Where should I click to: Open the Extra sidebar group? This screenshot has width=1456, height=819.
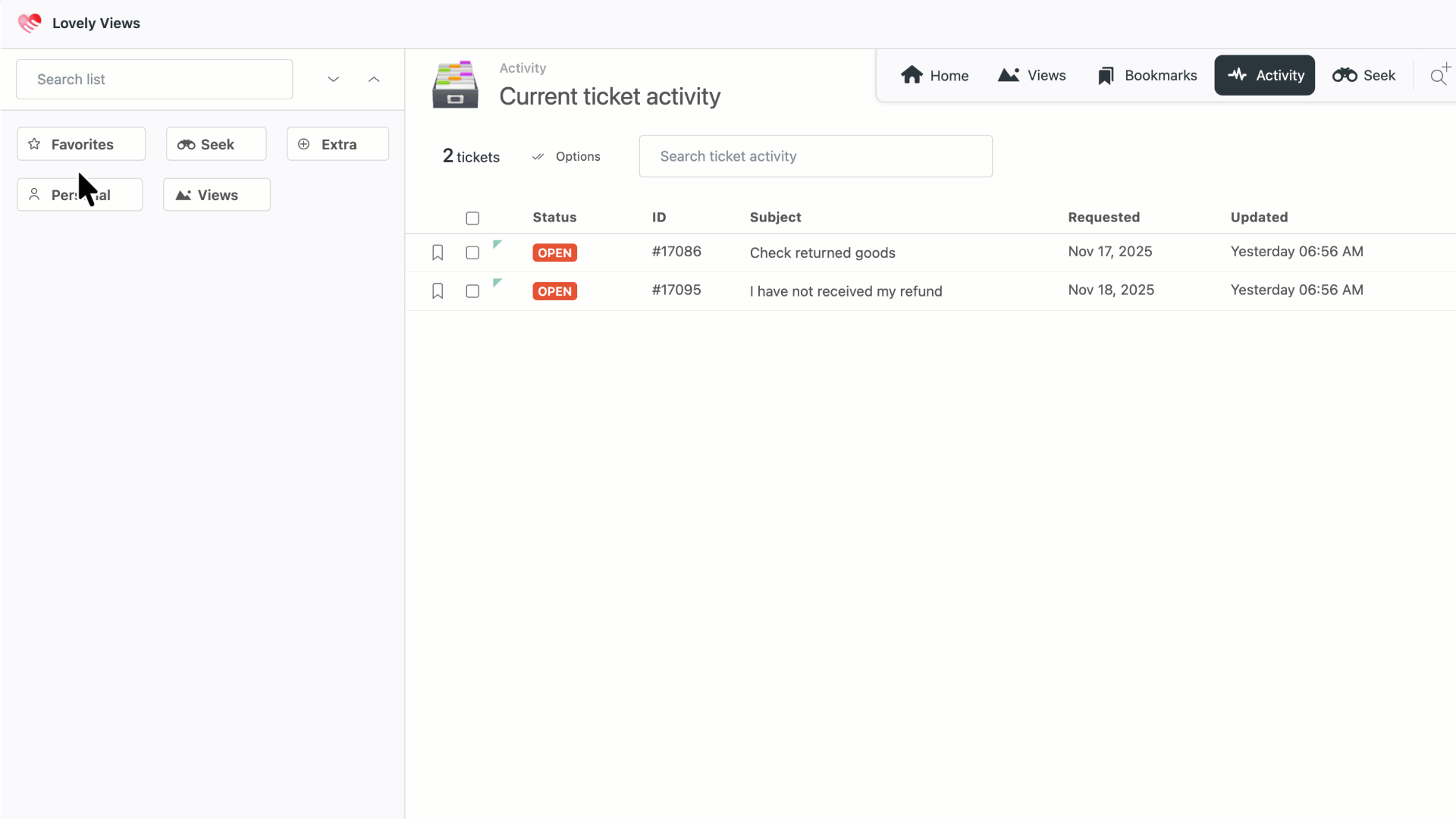click(x=337, y=144)
